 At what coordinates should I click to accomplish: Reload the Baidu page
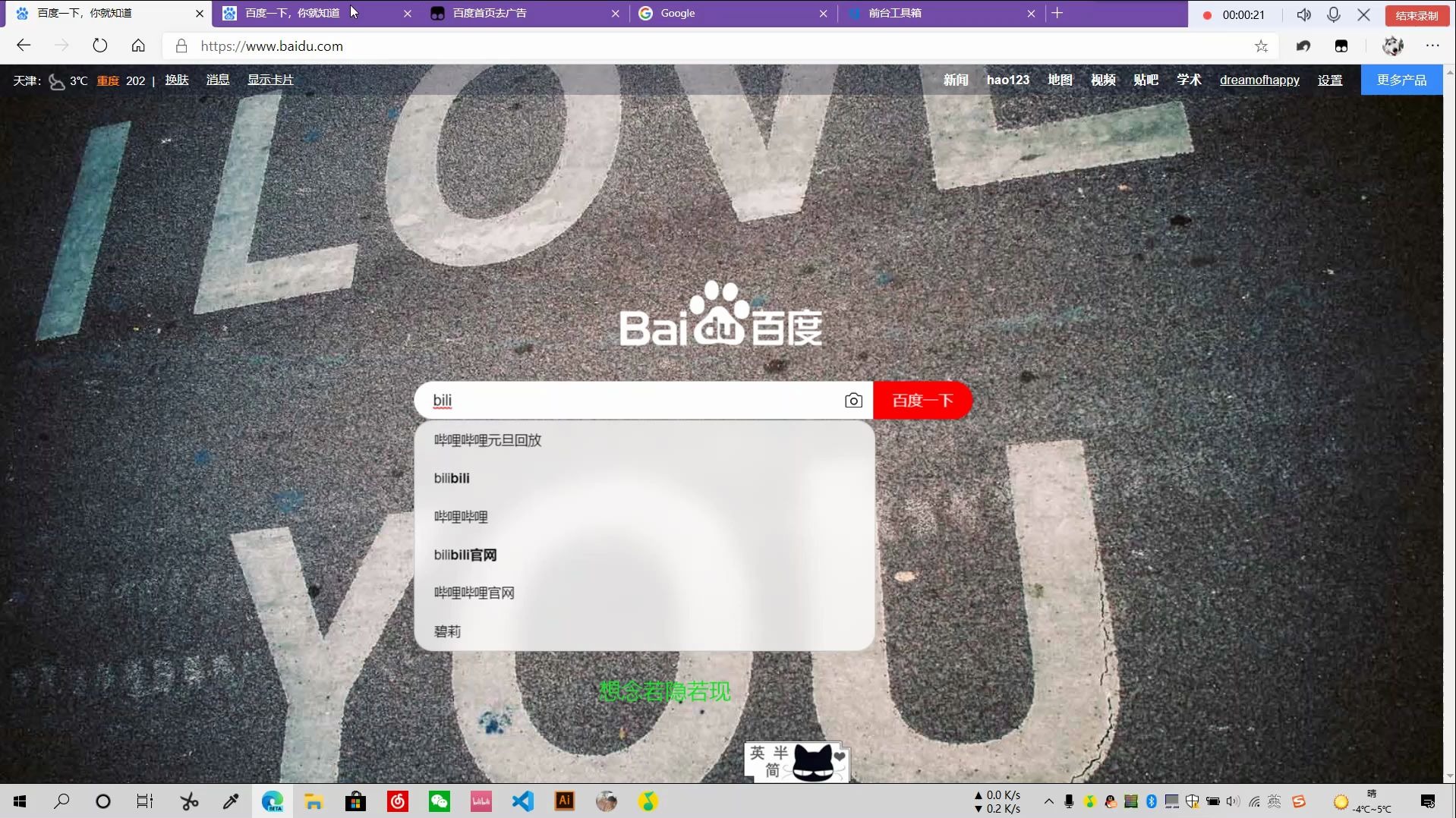tap(99, 46)
